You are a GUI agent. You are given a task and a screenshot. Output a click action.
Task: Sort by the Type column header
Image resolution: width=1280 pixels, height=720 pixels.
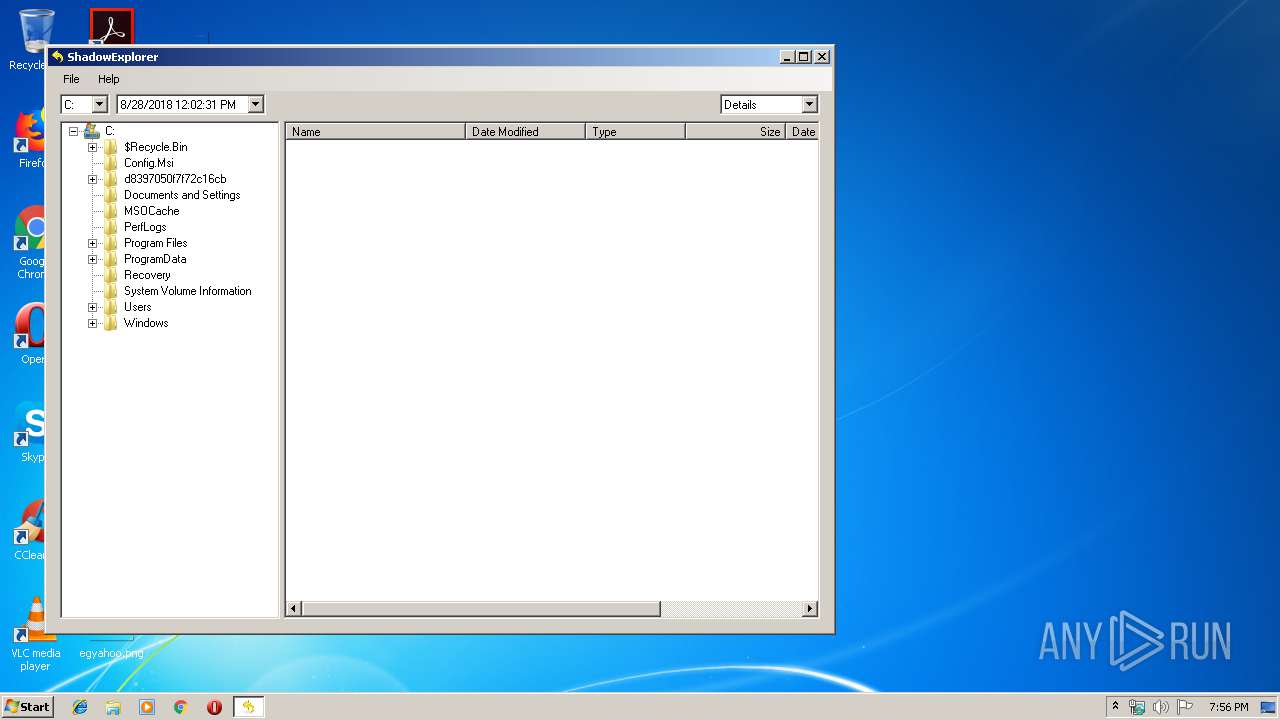point(635,131)
